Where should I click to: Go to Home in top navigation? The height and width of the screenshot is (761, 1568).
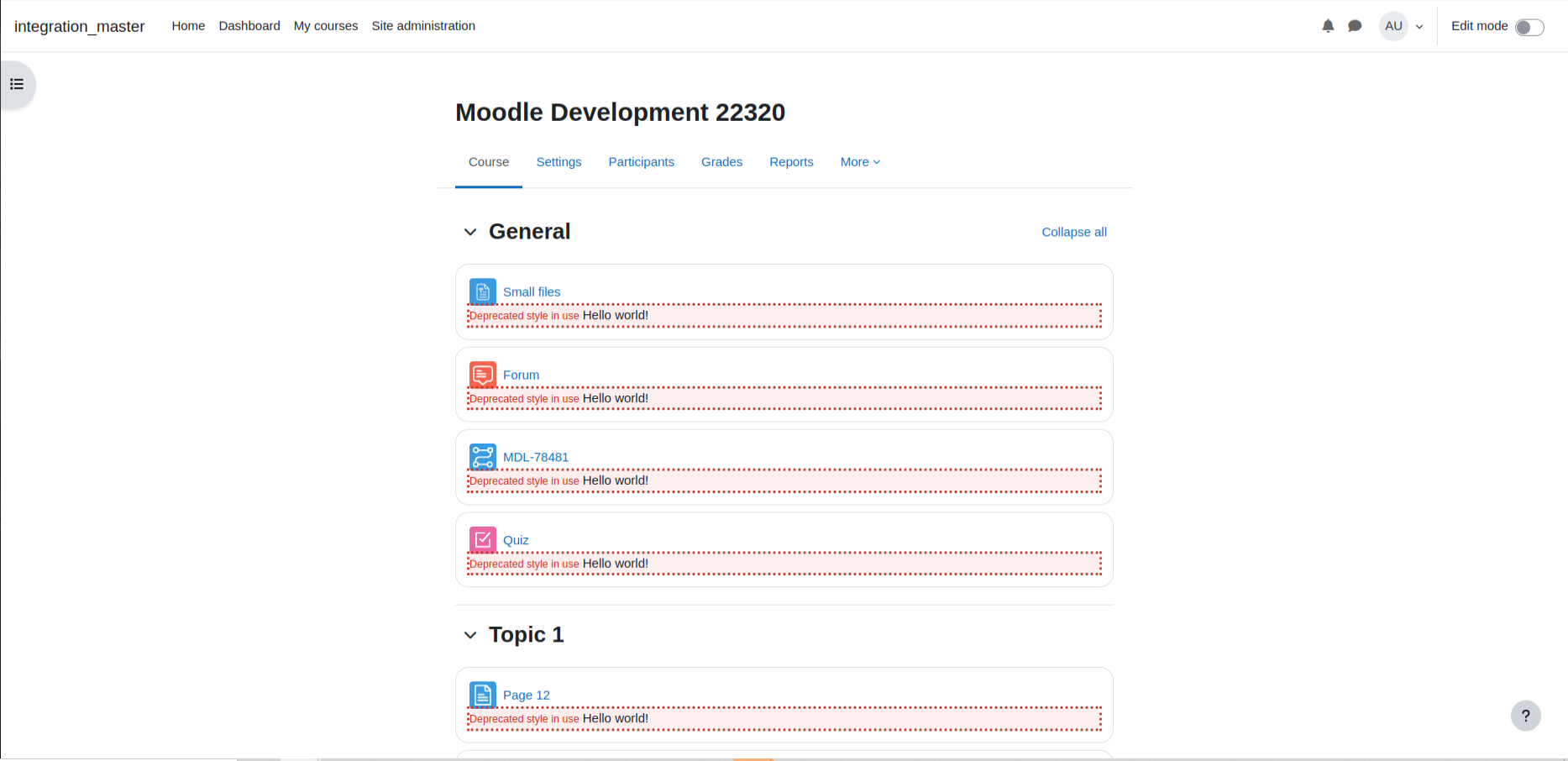click(x=188, y=26)
